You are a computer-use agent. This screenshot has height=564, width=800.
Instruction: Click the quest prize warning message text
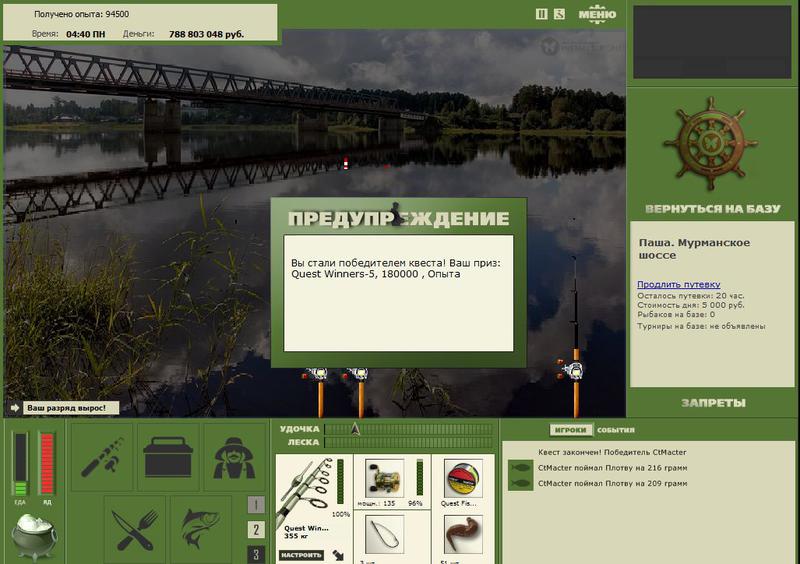396,268
